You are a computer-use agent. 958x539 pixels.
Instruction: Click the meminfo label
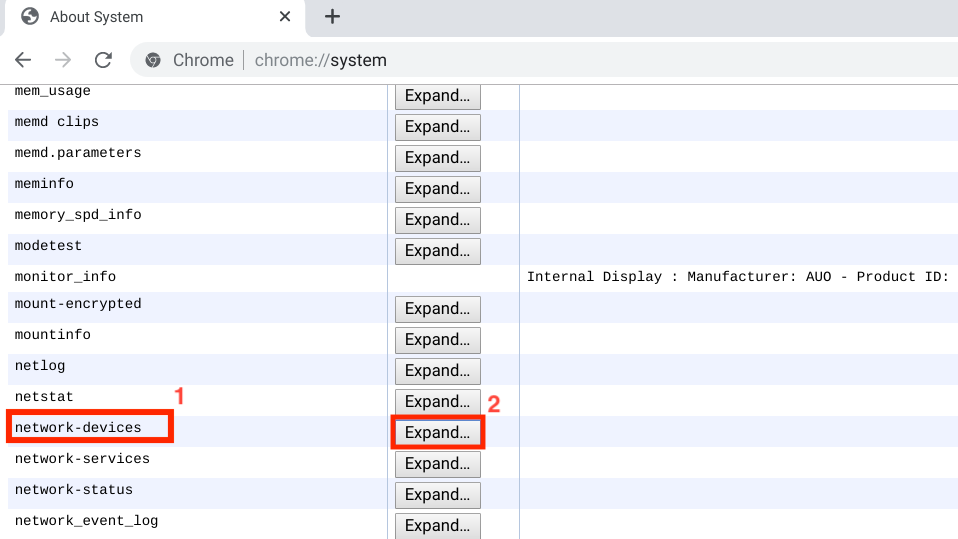(x=44, y=183)
